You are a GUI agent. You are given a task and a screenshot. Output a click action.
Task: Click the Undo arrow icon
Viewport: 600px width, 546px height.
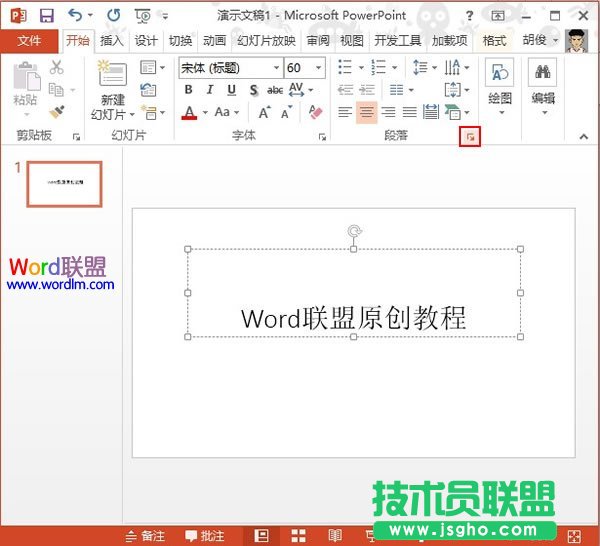pos(76,15)
